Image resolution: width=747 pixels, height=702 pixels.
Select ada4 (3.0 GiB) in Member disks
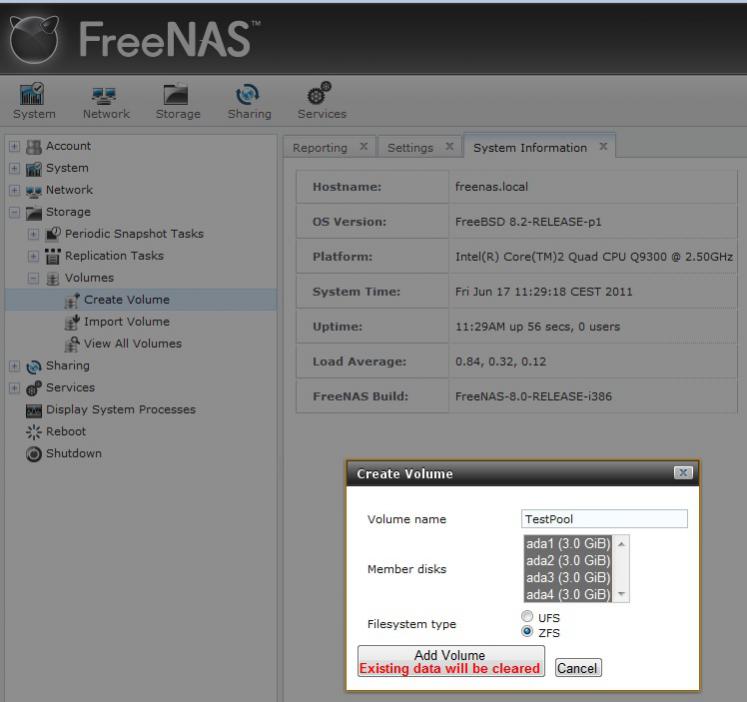pos(568,594)
